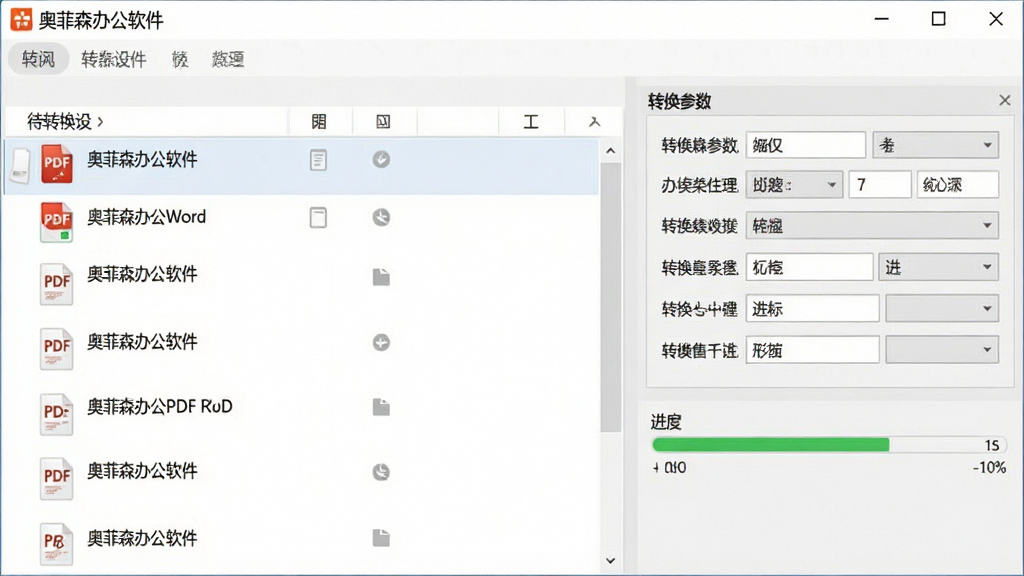
Task: Click the clock status icon in sixth row
Action: (381, 472)
